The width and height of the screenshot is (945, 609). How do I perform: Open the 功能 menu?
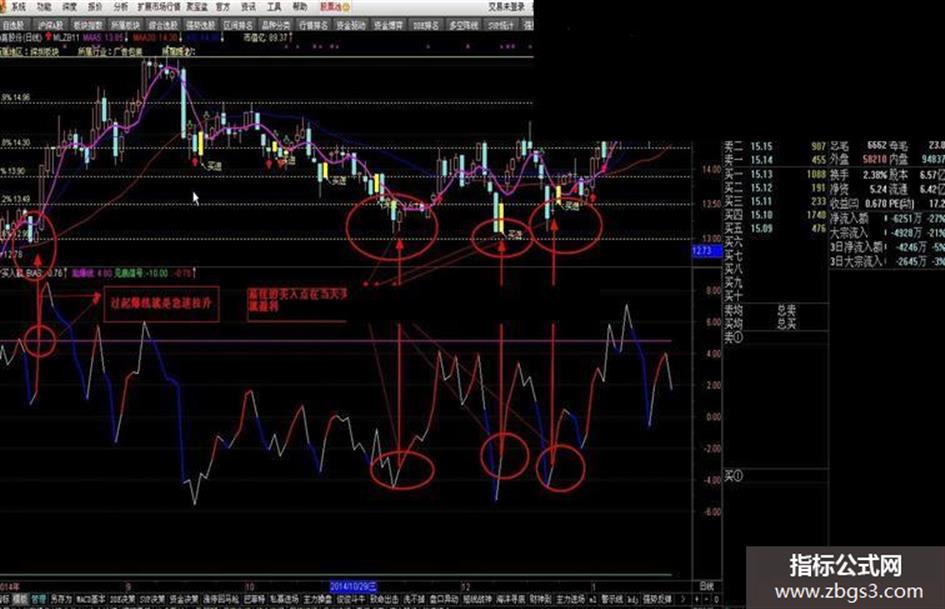44,7
